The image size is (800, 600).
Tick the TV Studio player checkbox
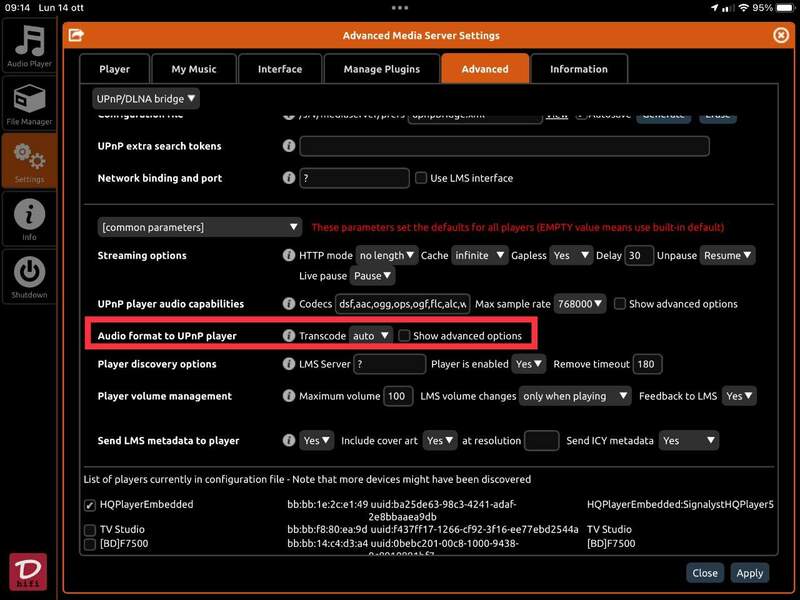click(x=90, y=530)
